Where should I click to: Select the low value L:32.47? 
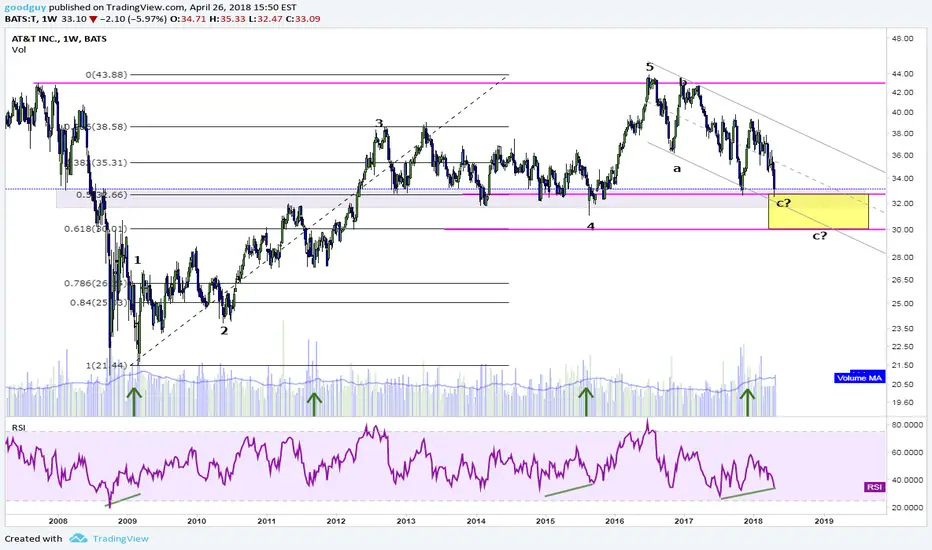[x=265, y=19]
